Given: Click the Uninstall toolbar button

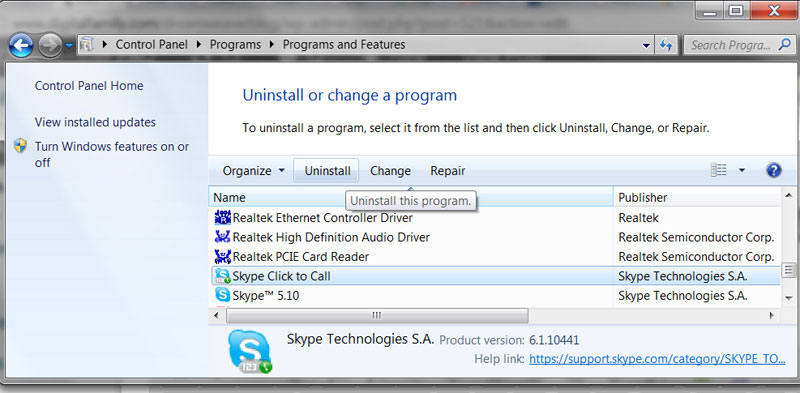Looking at the screenshot, I should 327,171.
